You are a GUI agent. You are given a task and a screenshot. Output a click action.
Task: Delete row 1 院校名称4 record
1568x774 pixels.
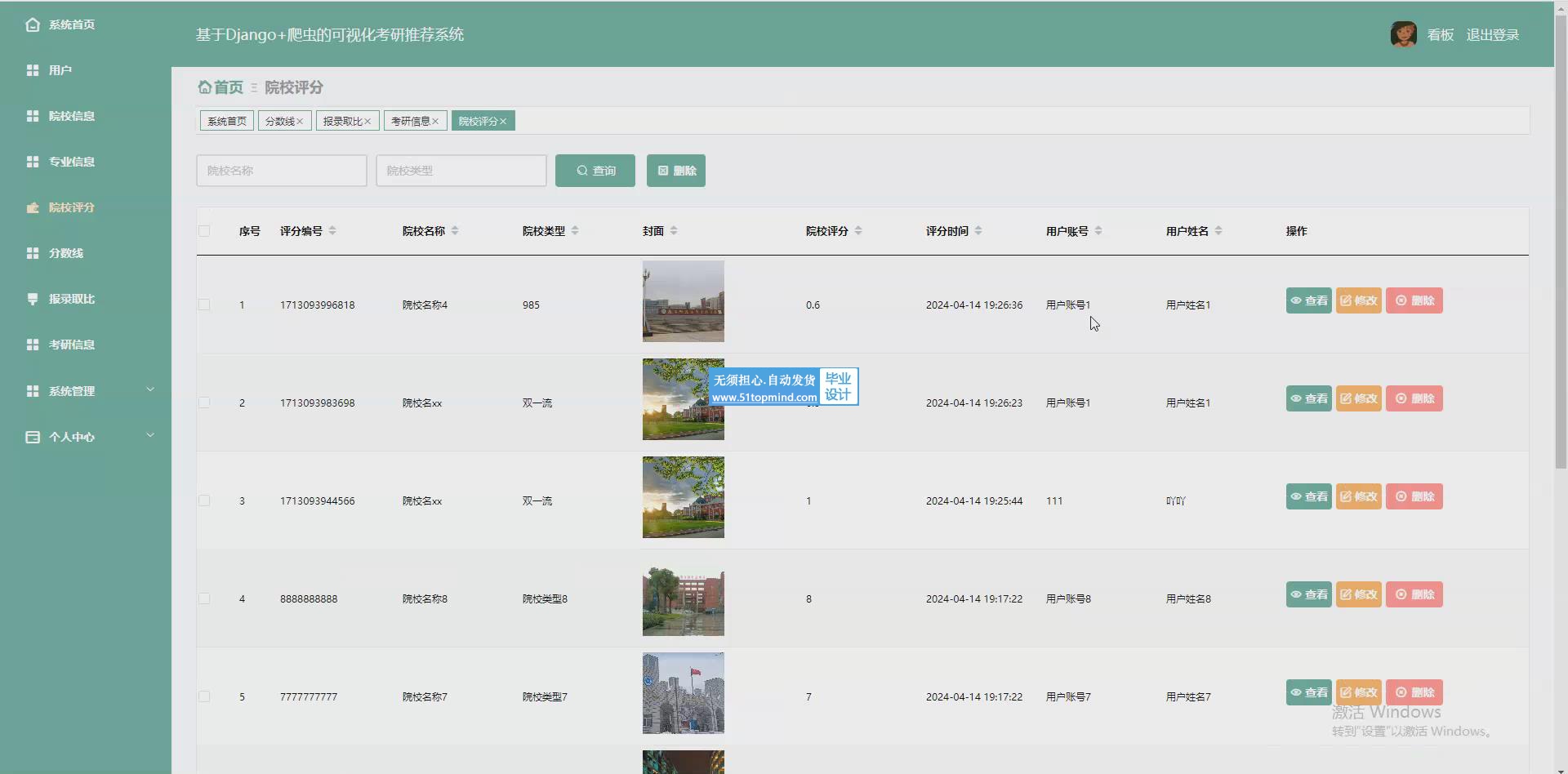pos(1414,300)
